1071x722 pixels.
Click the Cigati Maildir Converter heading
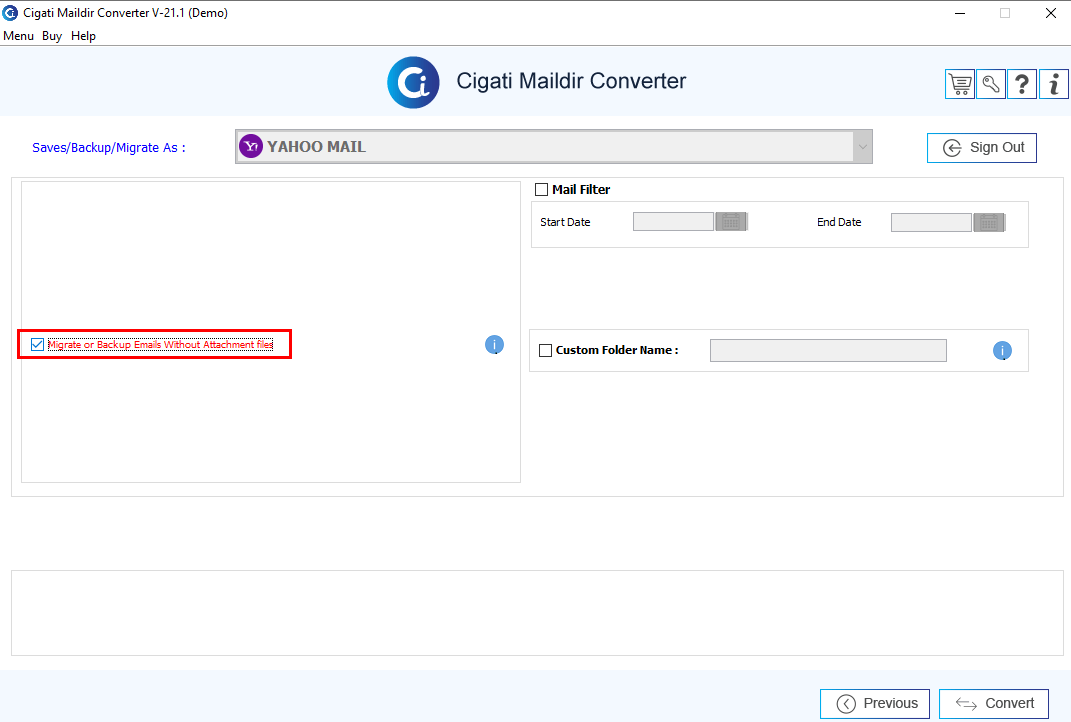pos(571,81)
